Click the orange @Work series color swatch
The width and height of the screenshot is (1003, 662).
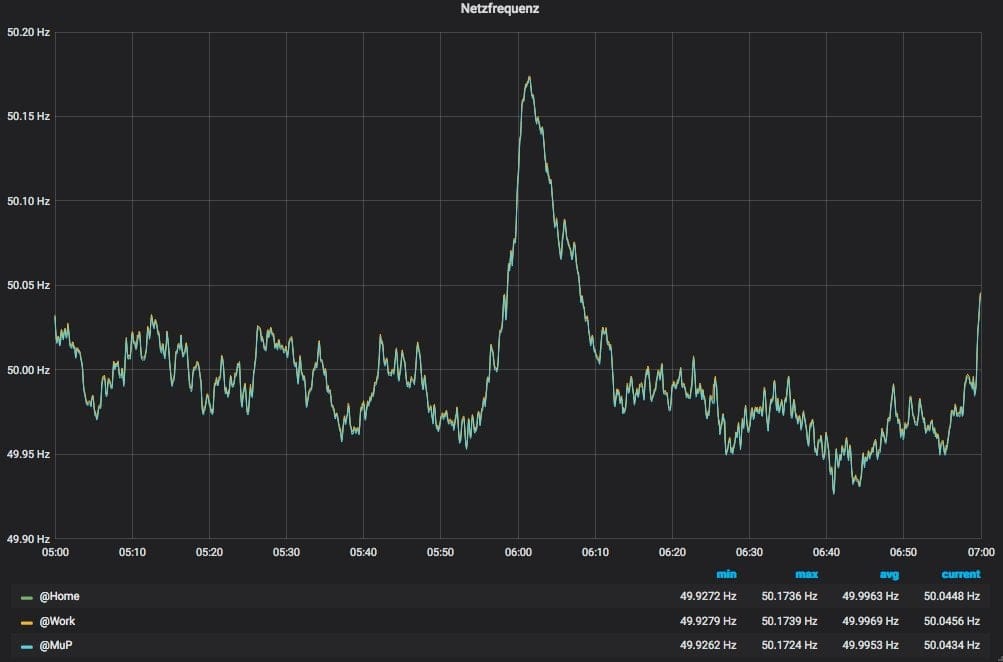click(x=27, y=621)
